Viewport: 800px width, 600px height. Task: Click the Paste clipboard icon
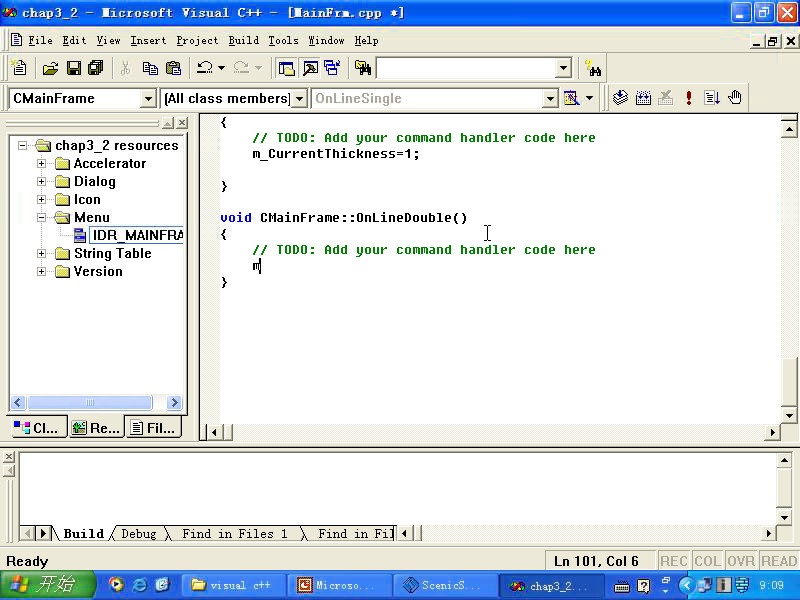tap(173, 68)
